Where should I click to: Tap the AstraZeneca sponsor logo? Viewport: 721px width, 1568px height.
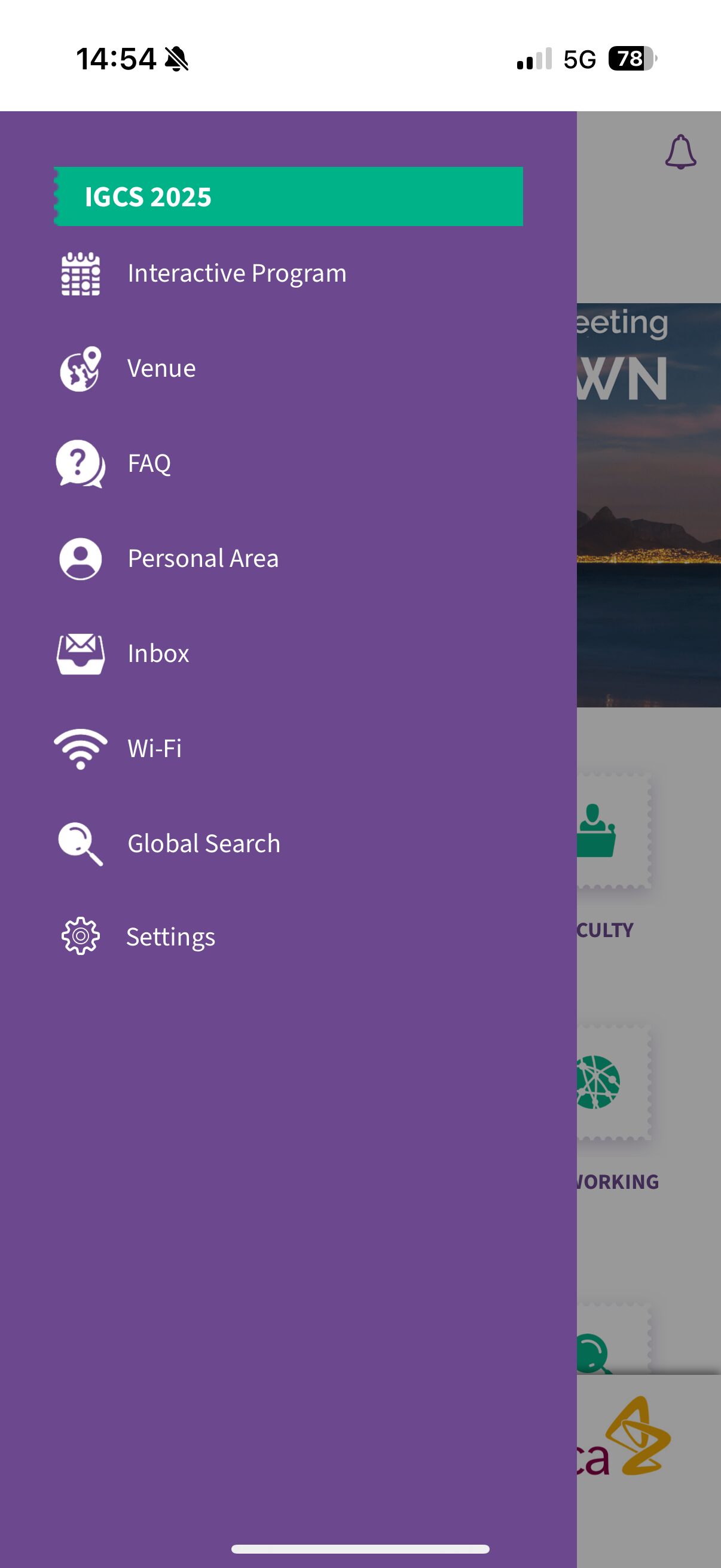(639, 1438)
